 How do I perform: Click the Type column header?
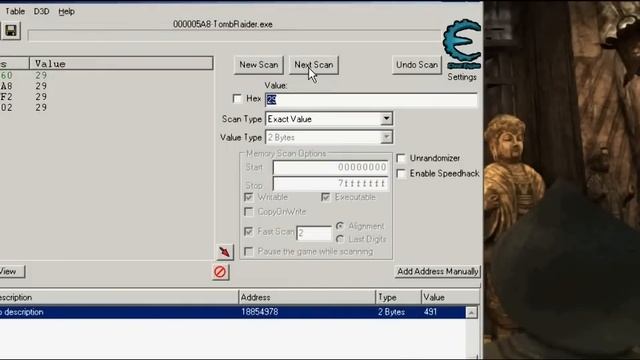pos(398,297)
